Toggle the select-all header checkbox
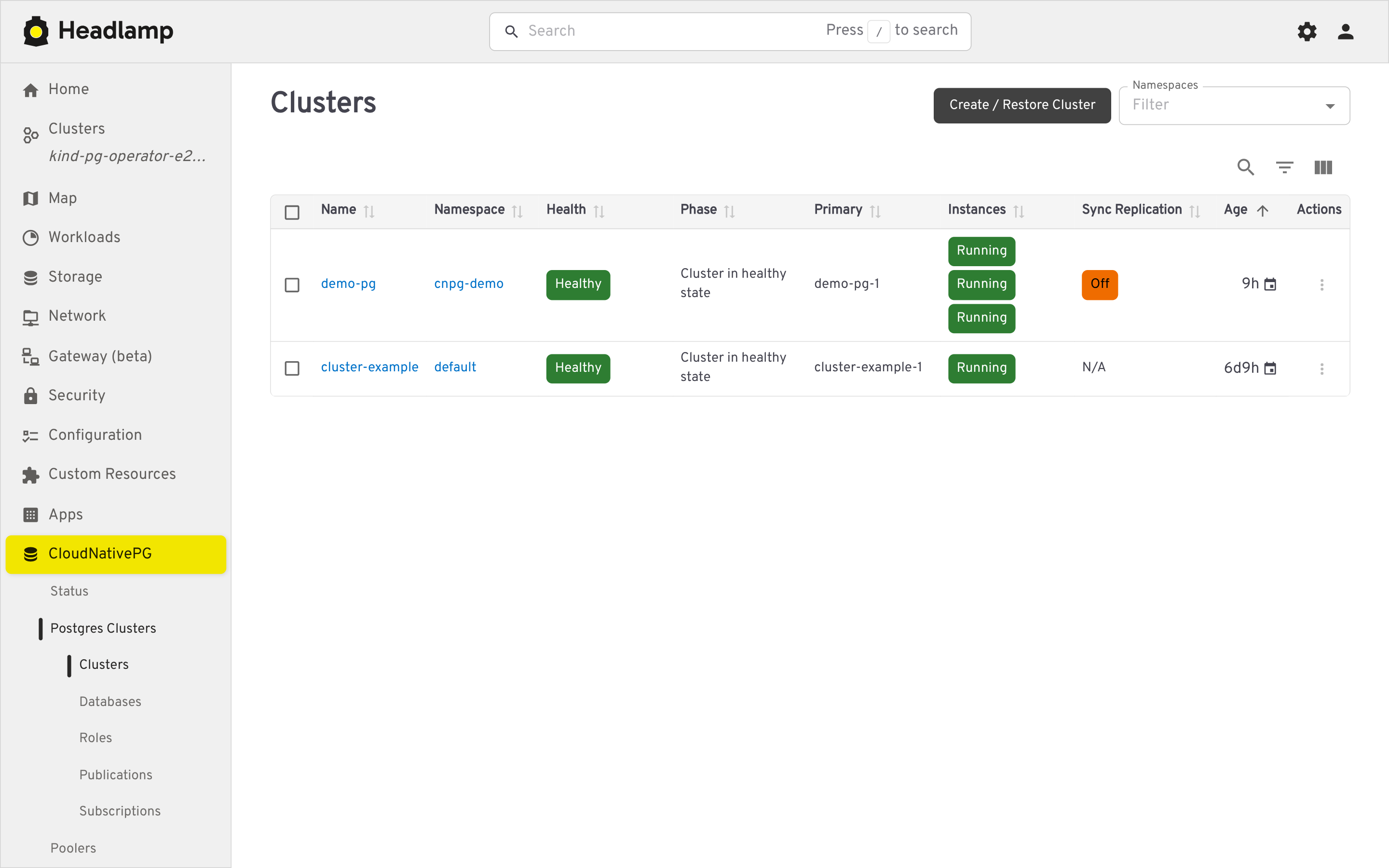The image size is (1389, 868). pos(292,212)
